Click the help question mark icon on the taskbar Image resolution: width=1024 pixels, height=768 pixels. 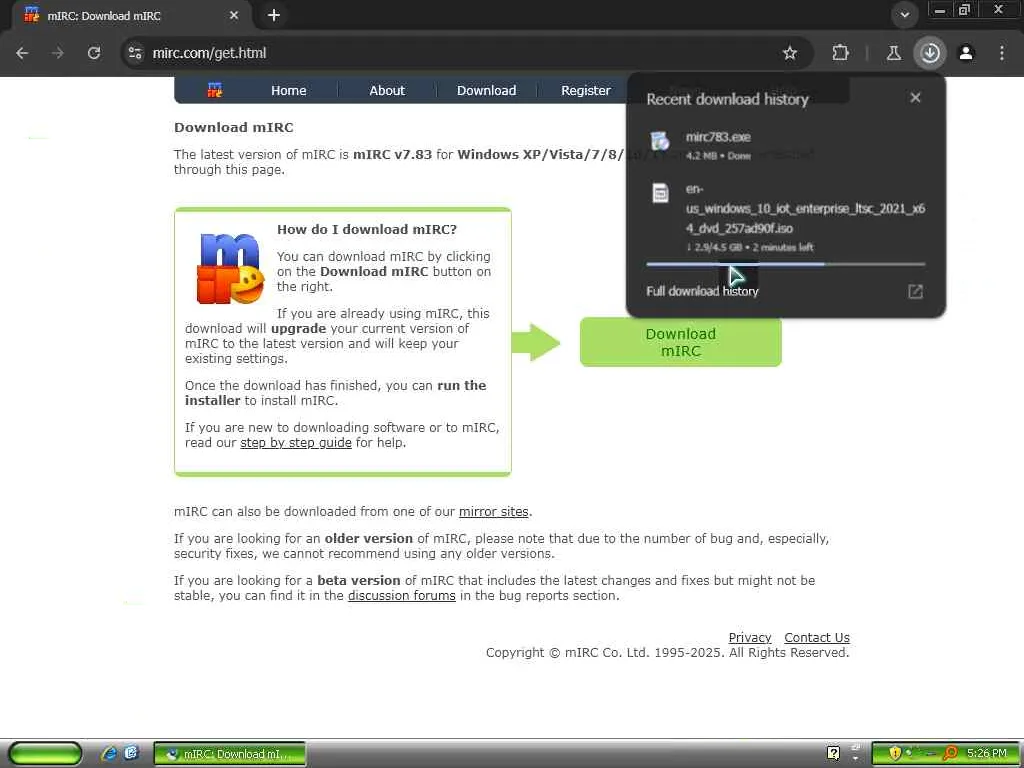(x=833, y=754)
